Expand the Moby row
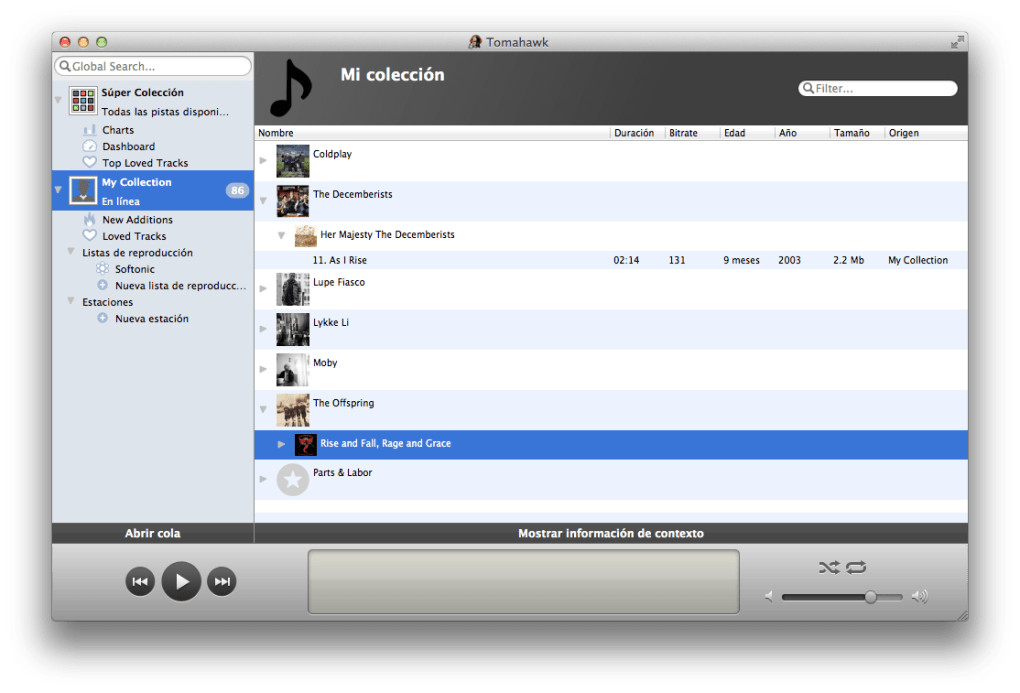1020x693 pixels. pyautogui.click(x=263, y=369)
